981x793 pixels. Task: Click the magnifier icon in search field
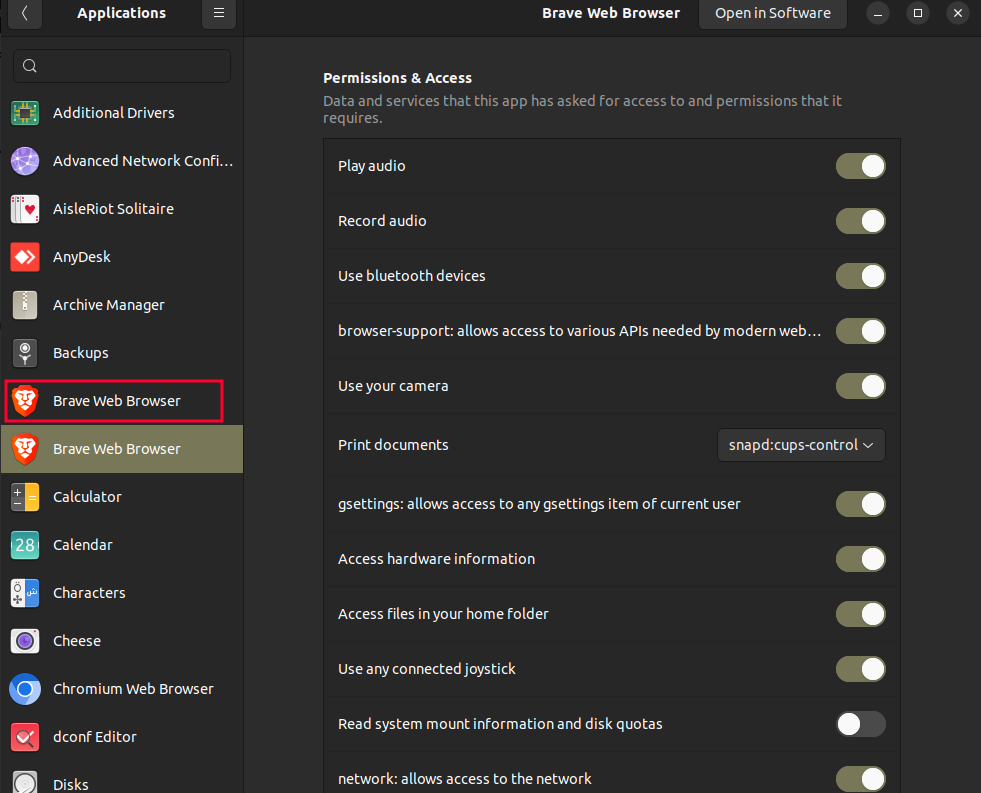coord(29,66)
